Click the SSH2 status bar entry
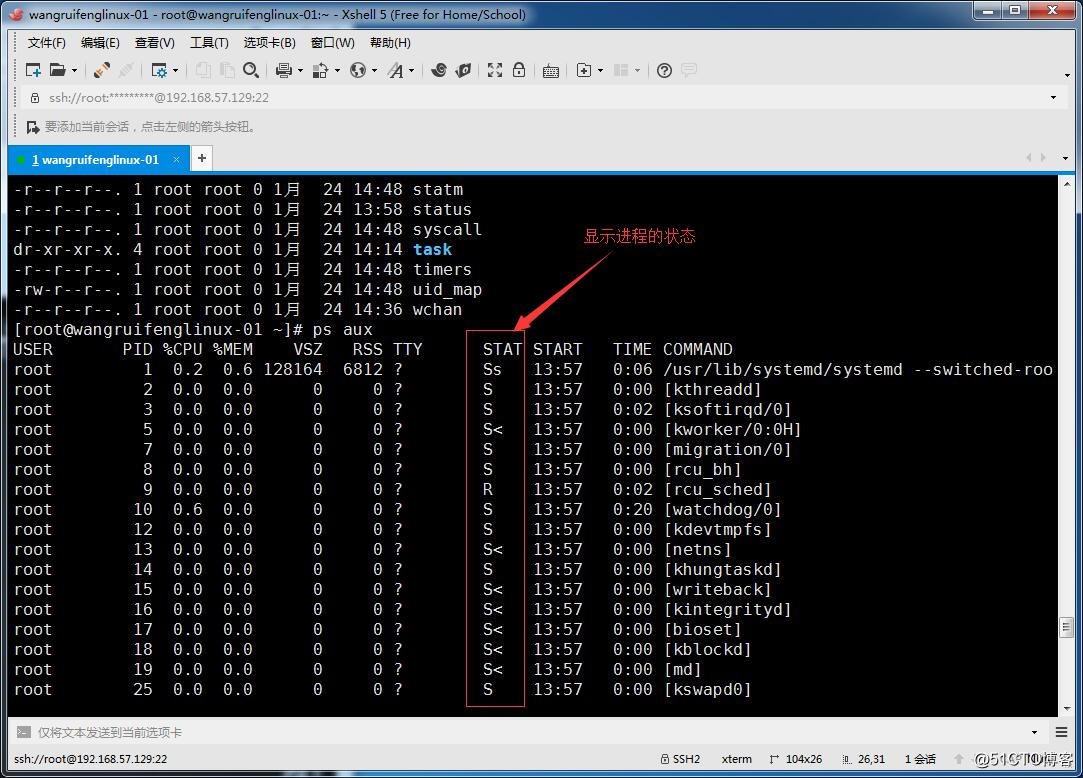The width and height of the screenshot is (1083, 778). click(x=680, y=759)
